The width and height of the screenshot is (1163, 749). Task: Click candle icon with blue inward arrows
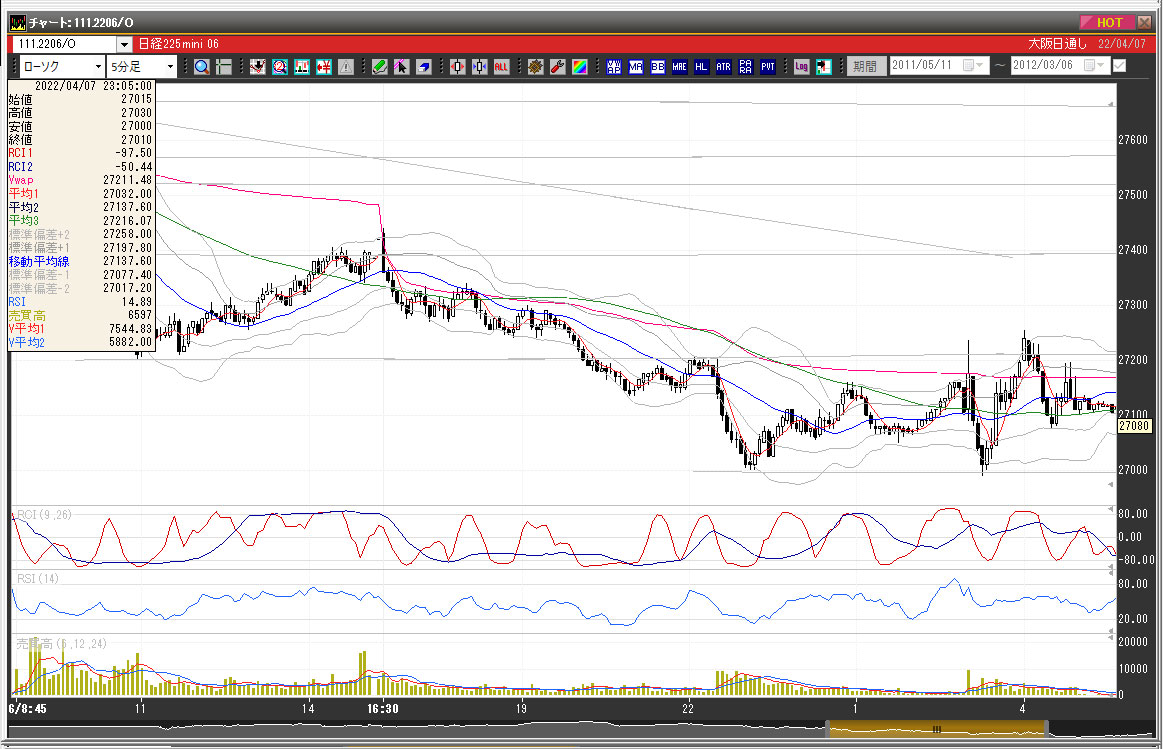point(480,67)
